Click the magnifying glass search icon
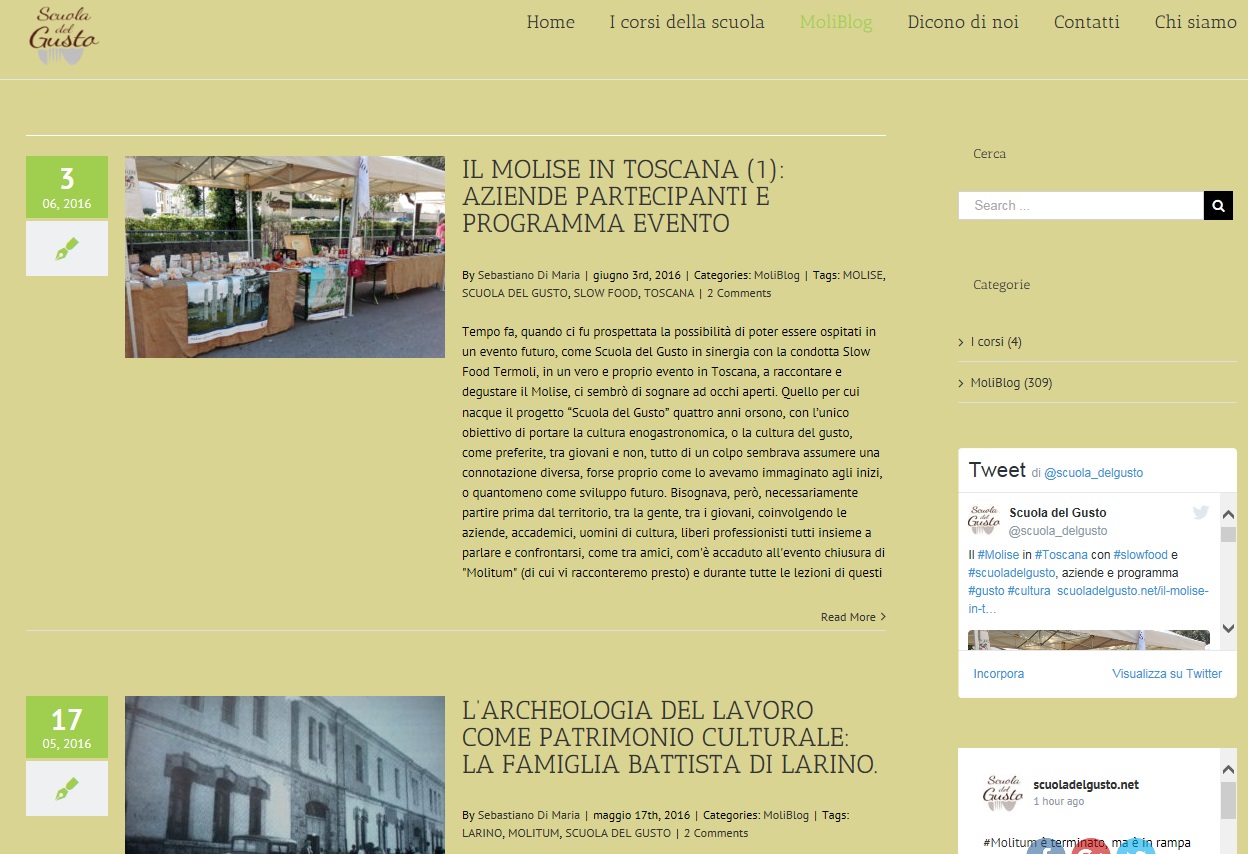This screenshot has width=1248, height=854. pos(1218,205)
